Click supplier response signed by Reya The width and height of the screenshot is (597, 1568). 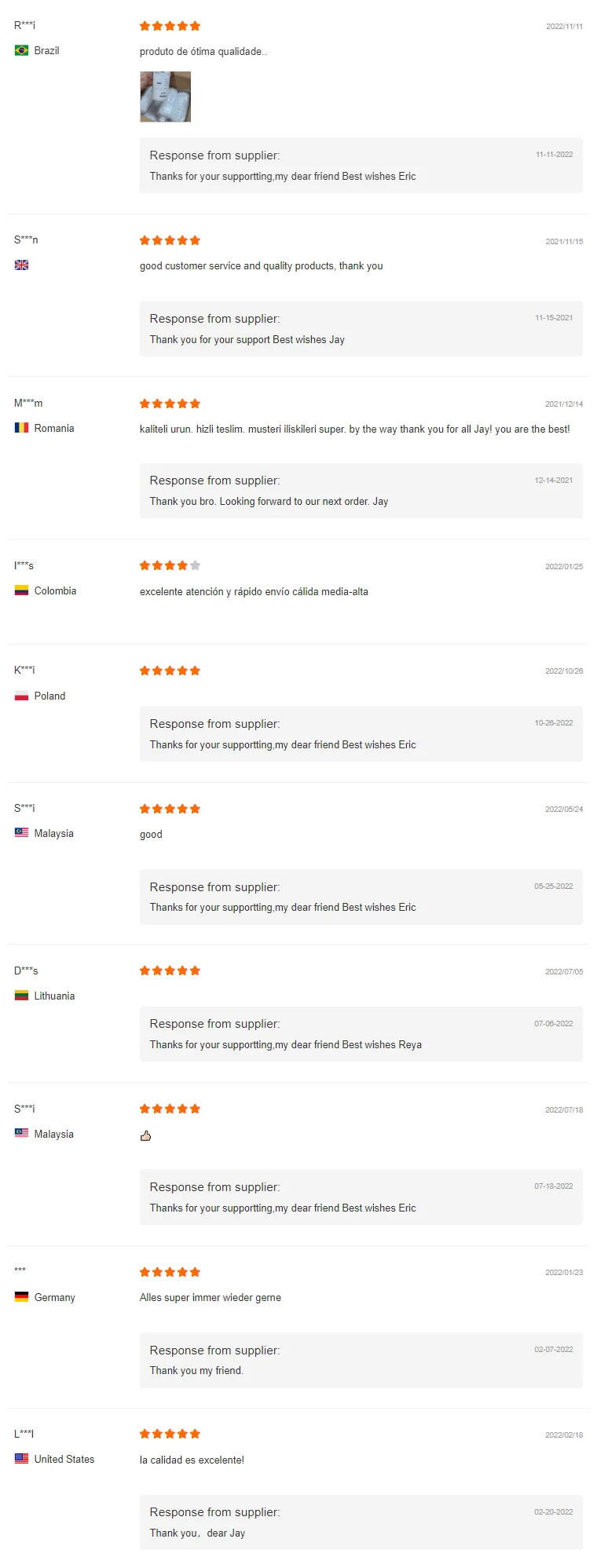pyautogui.click(x=361, y=1034)
